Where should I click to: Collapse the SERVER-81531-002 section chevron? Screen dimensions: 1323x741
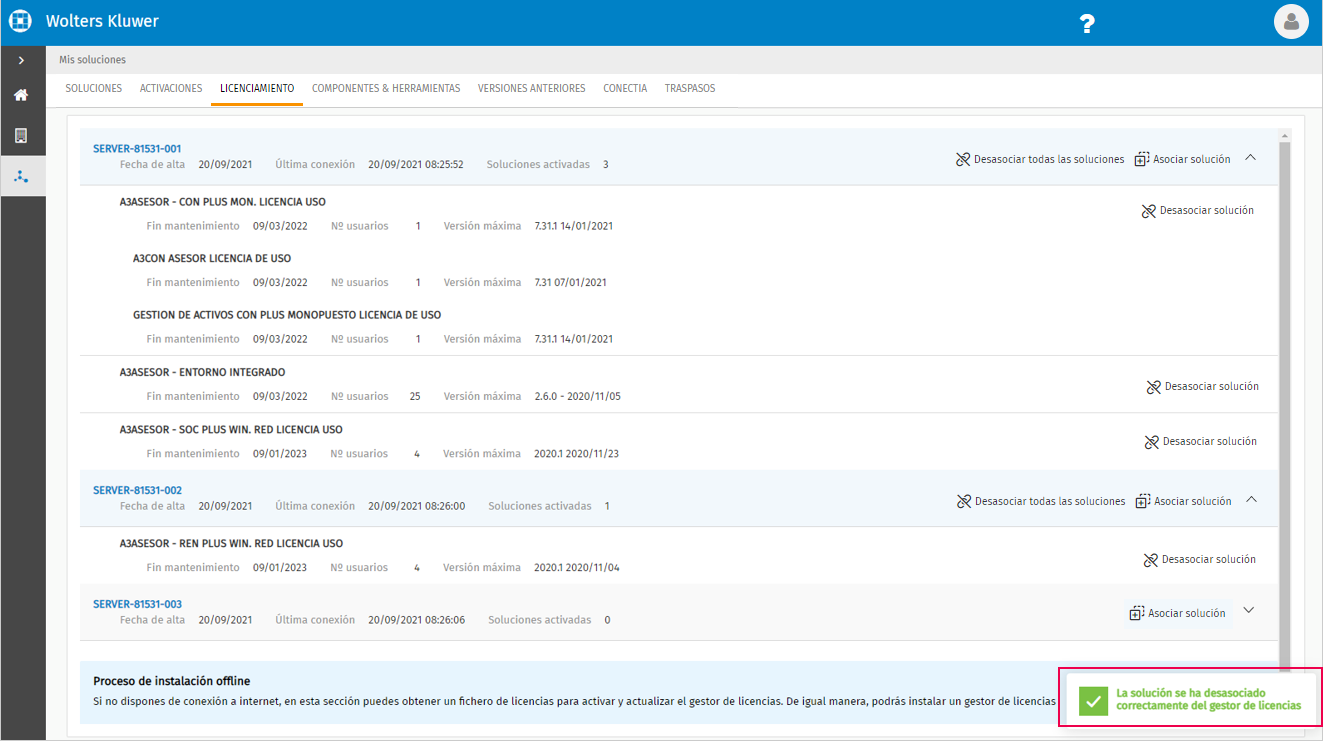[1250, 500]
